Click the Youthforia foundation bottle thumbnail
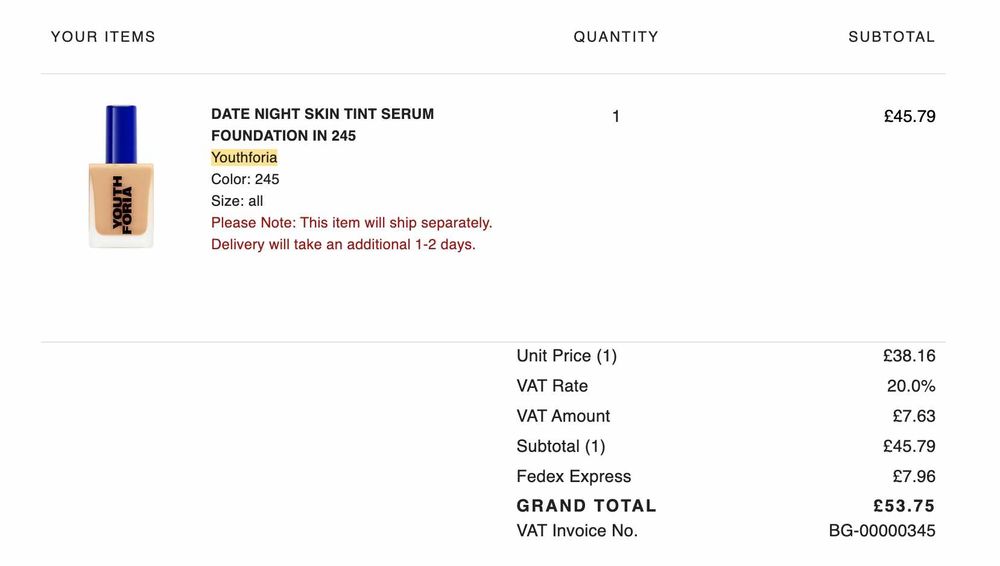This screenshot has width=1000, height=566. click(x=121, y=177)
